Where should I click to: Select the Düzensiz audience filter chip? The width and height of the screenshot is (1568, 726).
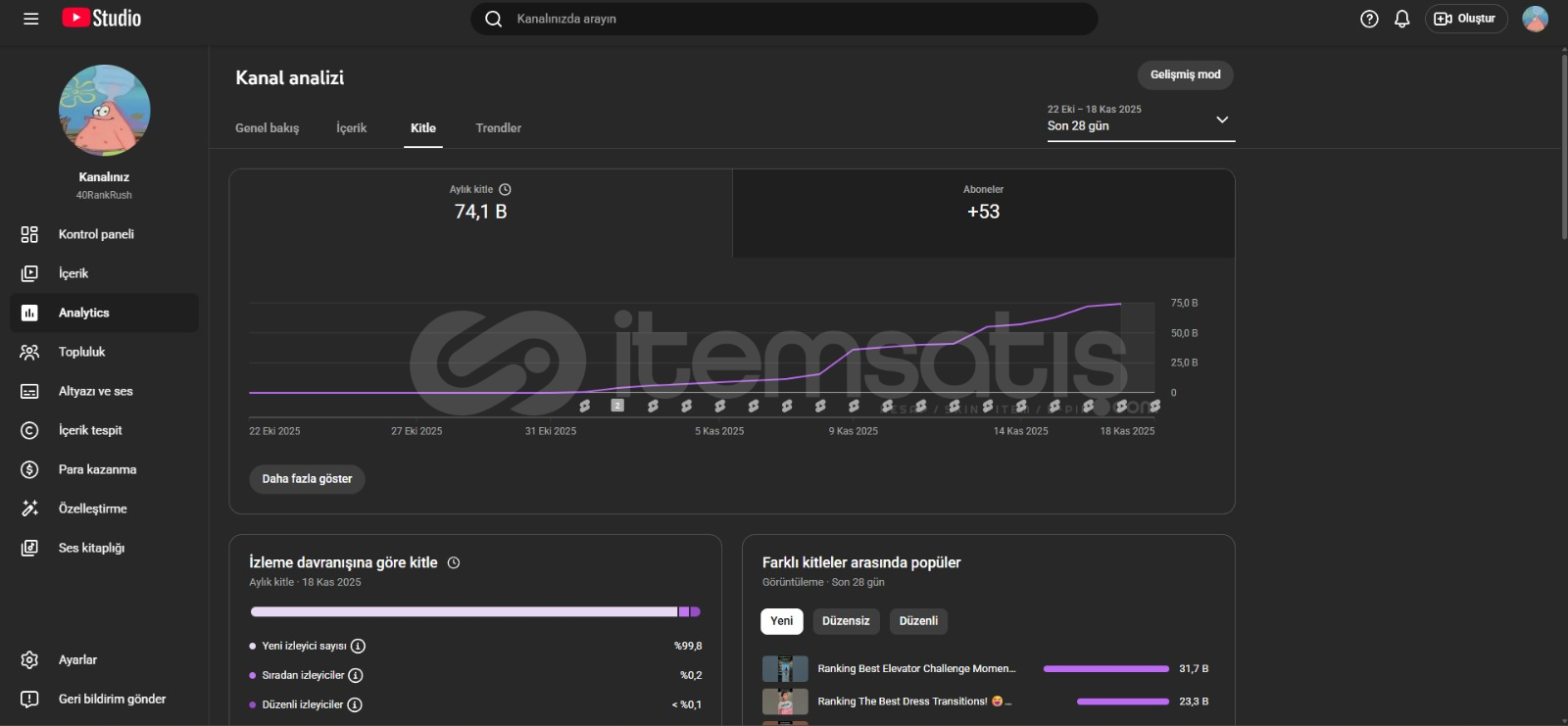tap(845, 621)
